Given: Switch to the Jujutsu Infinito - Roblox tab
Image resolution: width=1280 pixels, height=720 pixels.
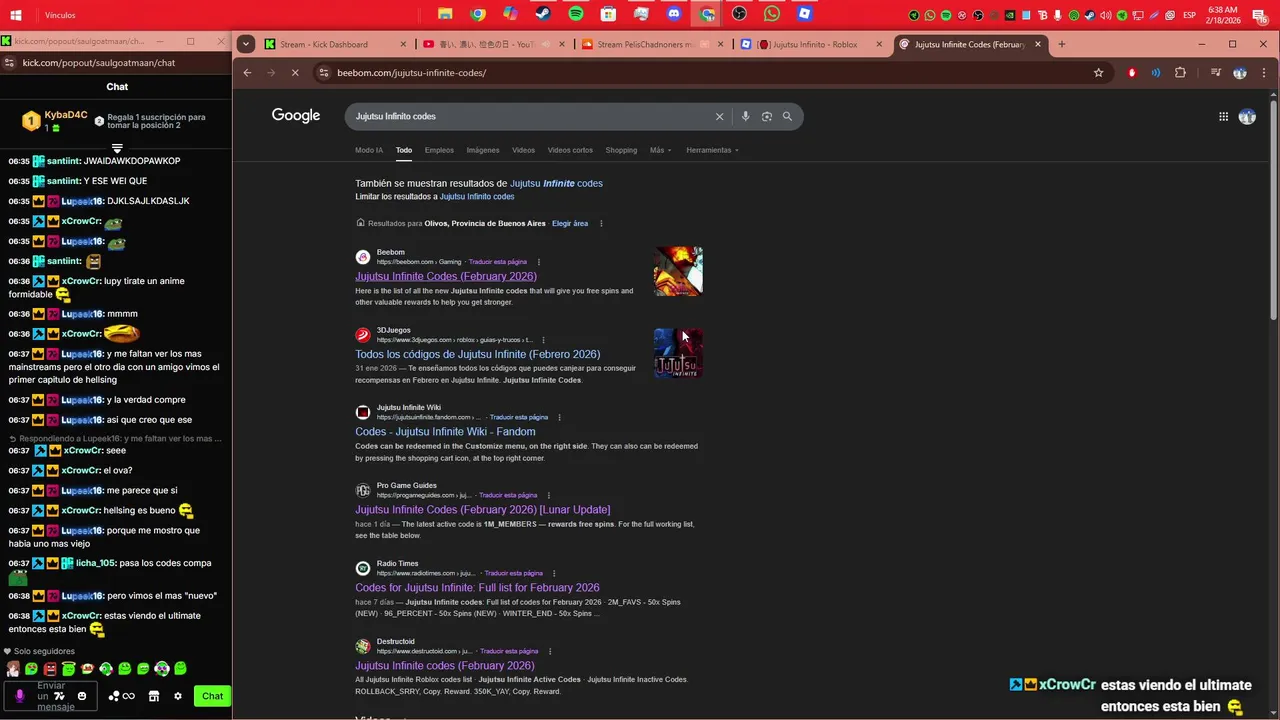Looking at the screenshot, I should click(810, 44).
